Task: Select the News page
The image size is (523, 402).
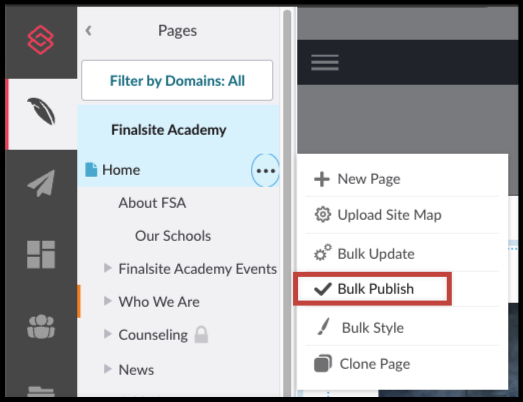Action: click(x=136, y=370)
